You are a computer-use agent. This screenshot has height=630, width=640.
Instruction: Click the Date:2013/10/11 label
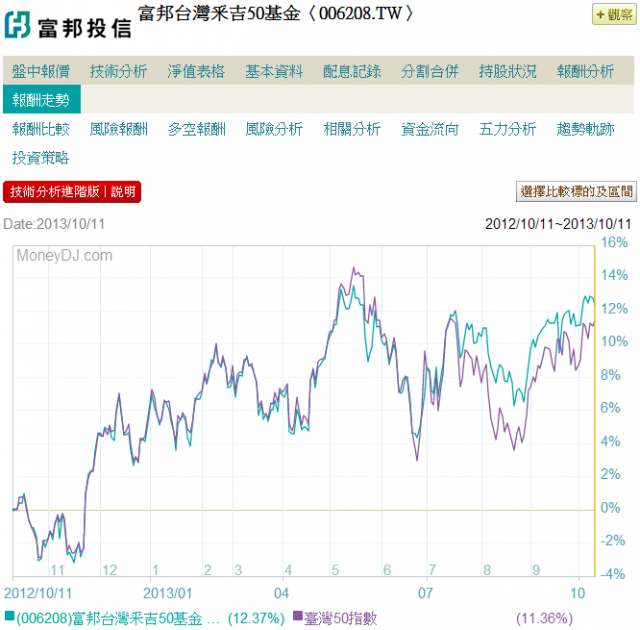(54, 224)
